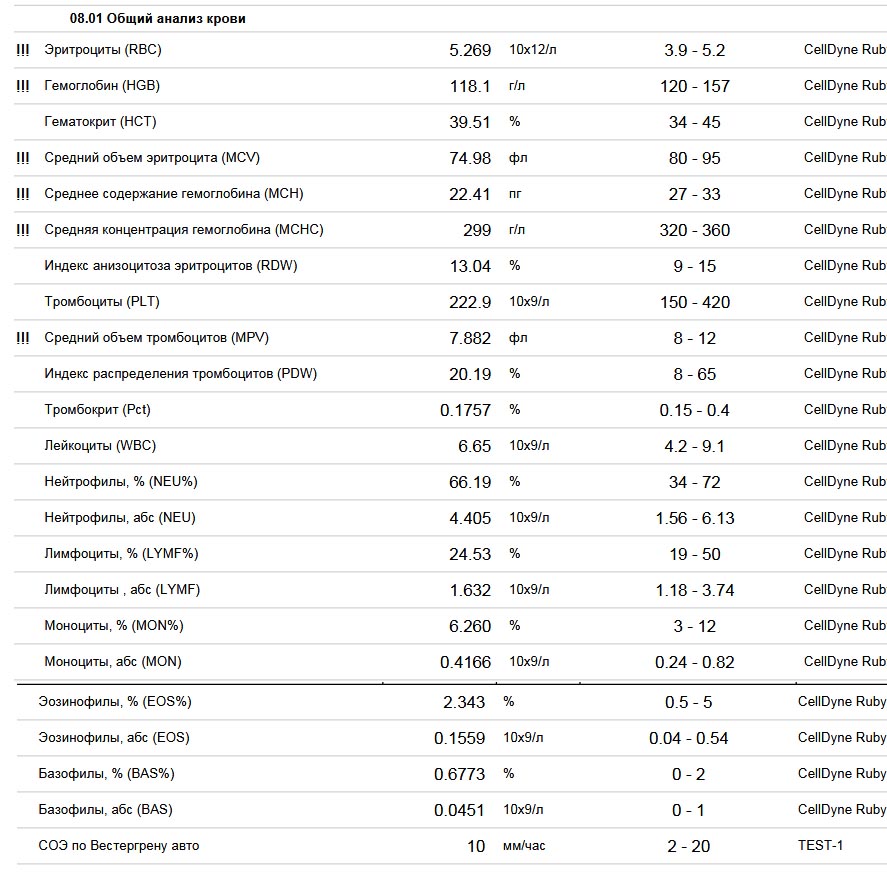Screen dimensions: 887x881
Task: Click the !!! alert beside Среднее содержание гемоглобина (MCH)
Action: [23, 194]
